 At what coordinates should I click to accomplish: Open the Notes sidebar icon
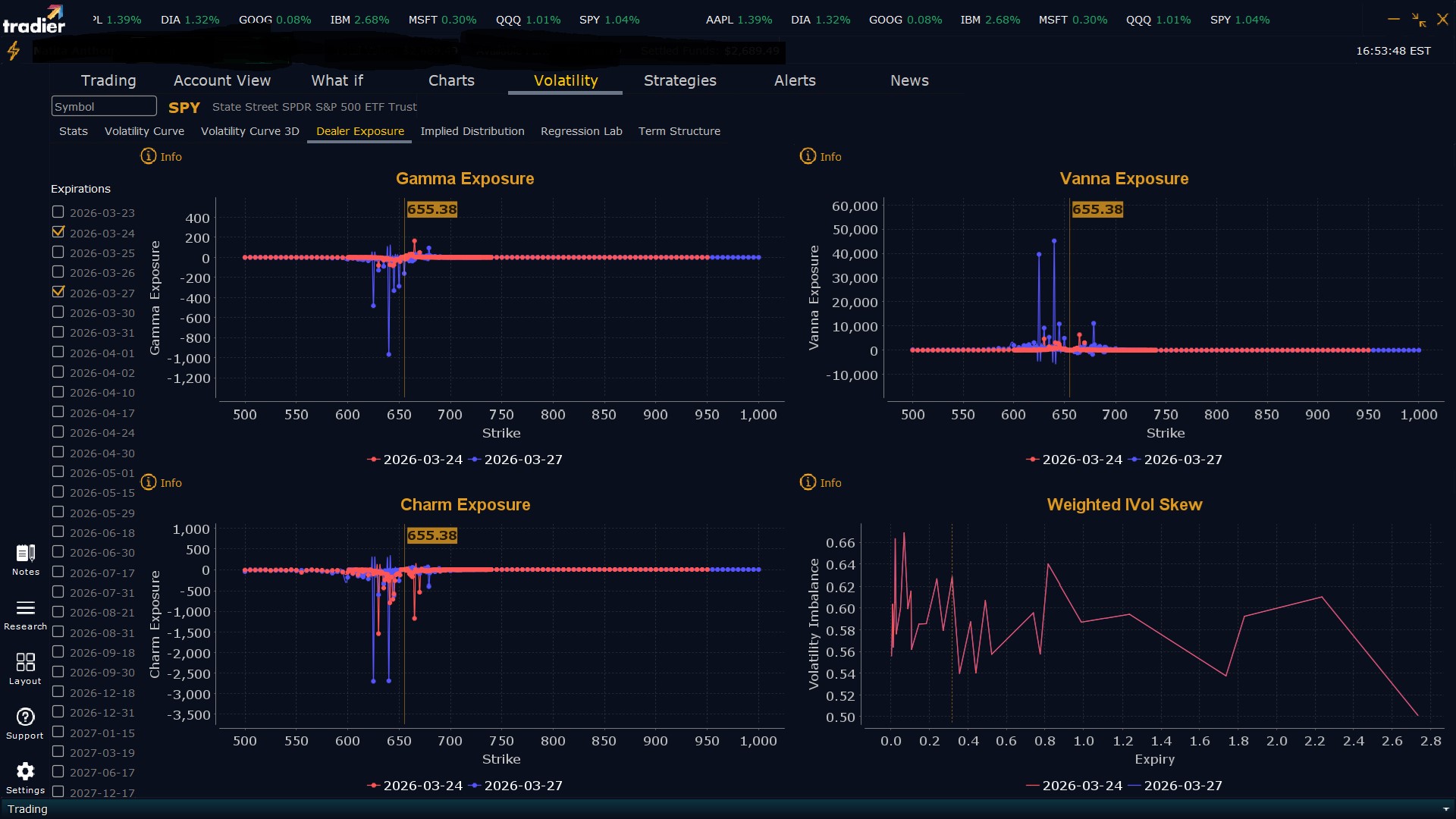coord(25,554)
